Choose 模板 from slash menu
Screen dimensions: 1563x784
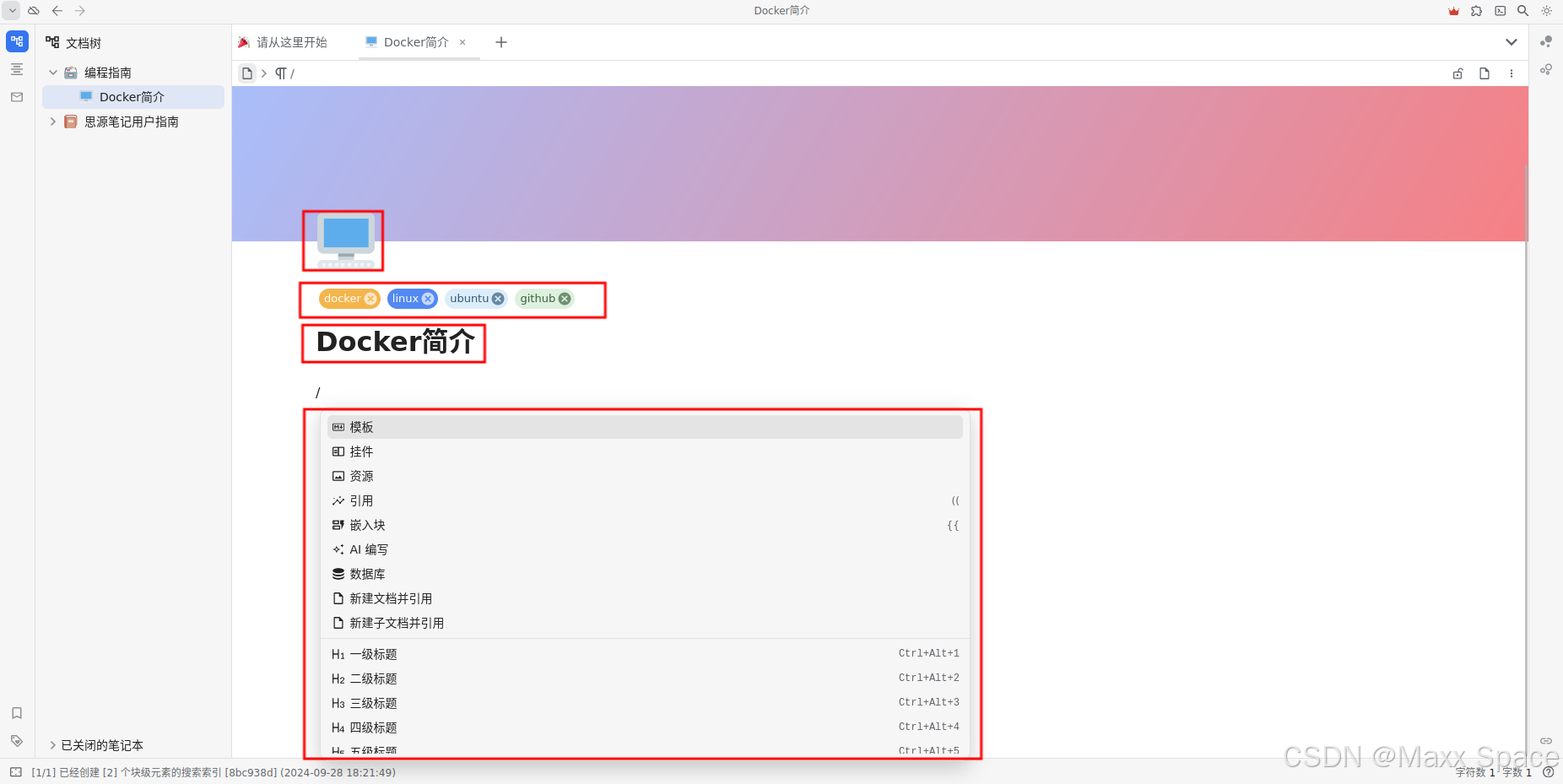[x=645, y=427]
